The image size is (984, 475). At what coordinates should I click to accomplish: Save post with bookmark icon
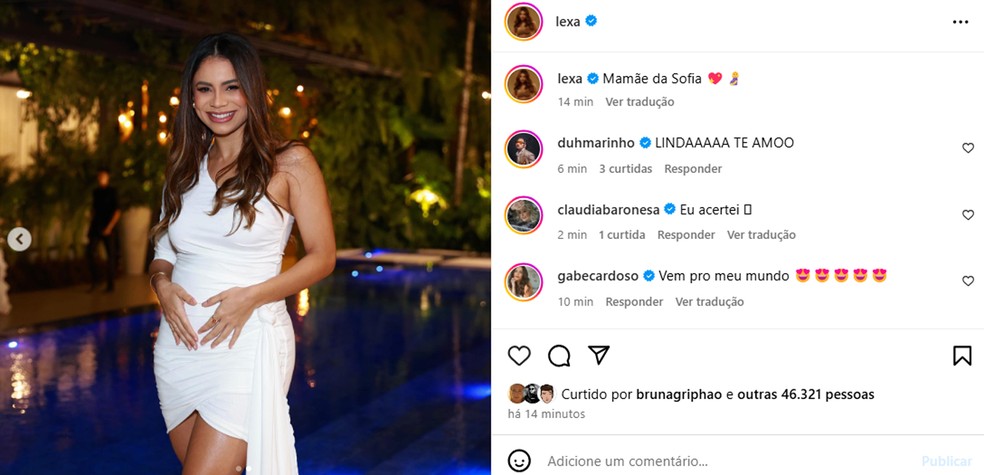(961, 355)
